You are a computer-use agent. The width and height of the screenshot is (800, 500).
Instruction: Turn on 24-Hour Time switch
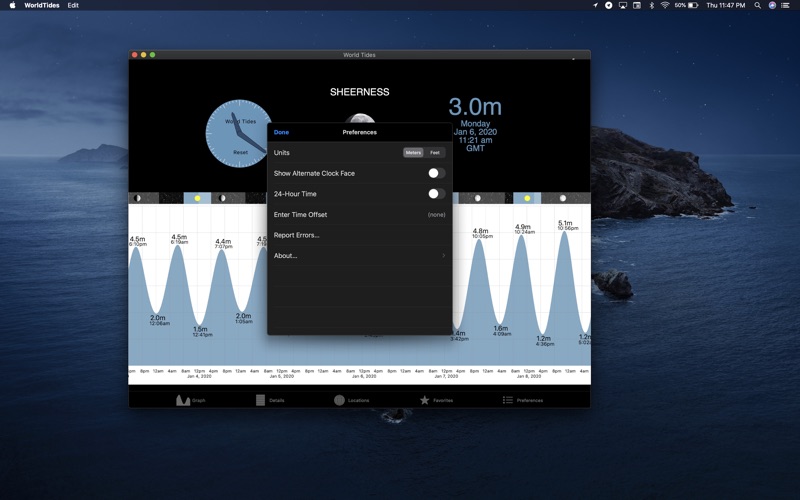pos(436,194)
